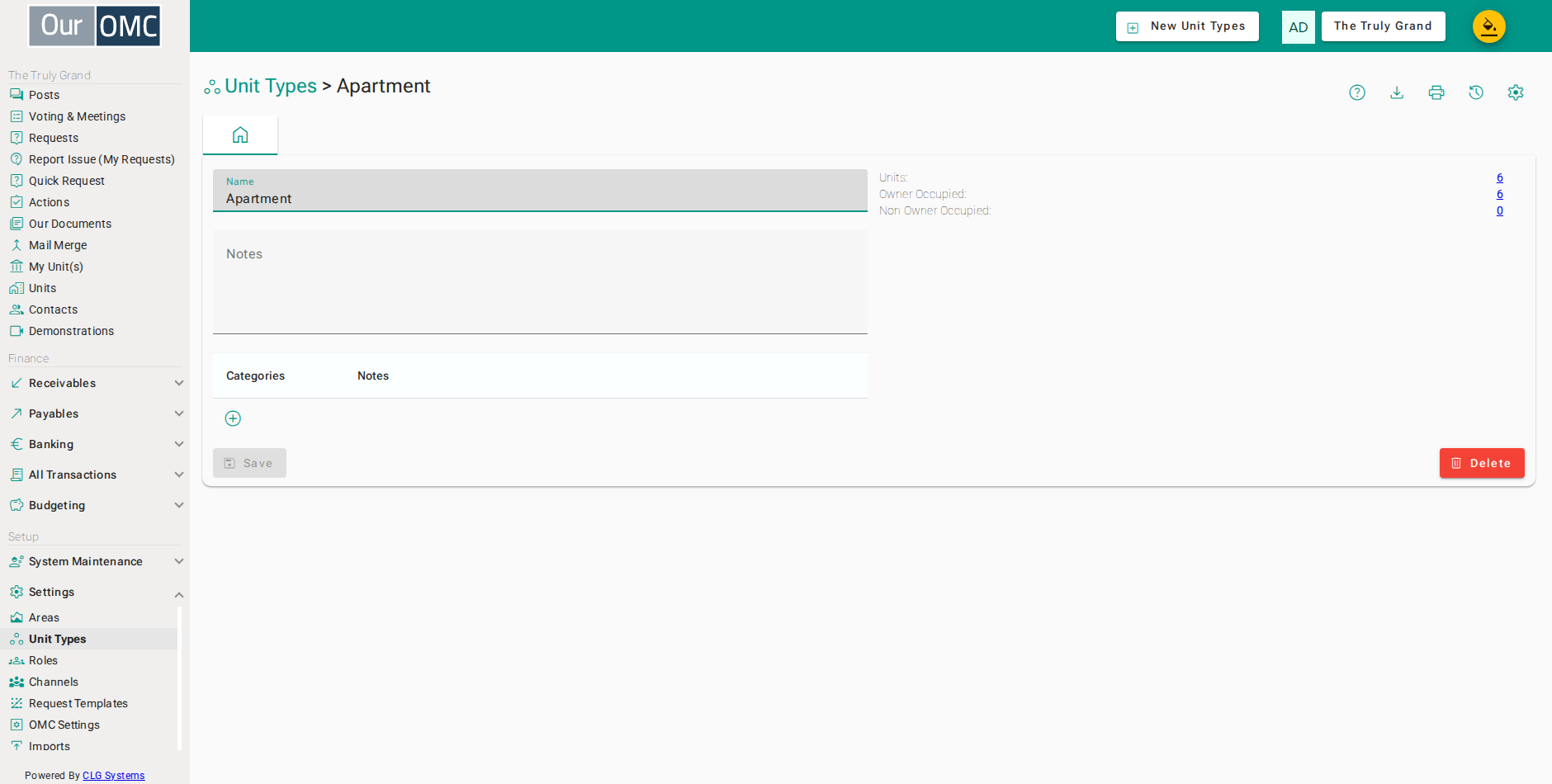The height and width of the screenshot is (784, 1552).
Task: Click the download icon in page toolbar
Action: pyautogui.click(x=1397, y=92)
